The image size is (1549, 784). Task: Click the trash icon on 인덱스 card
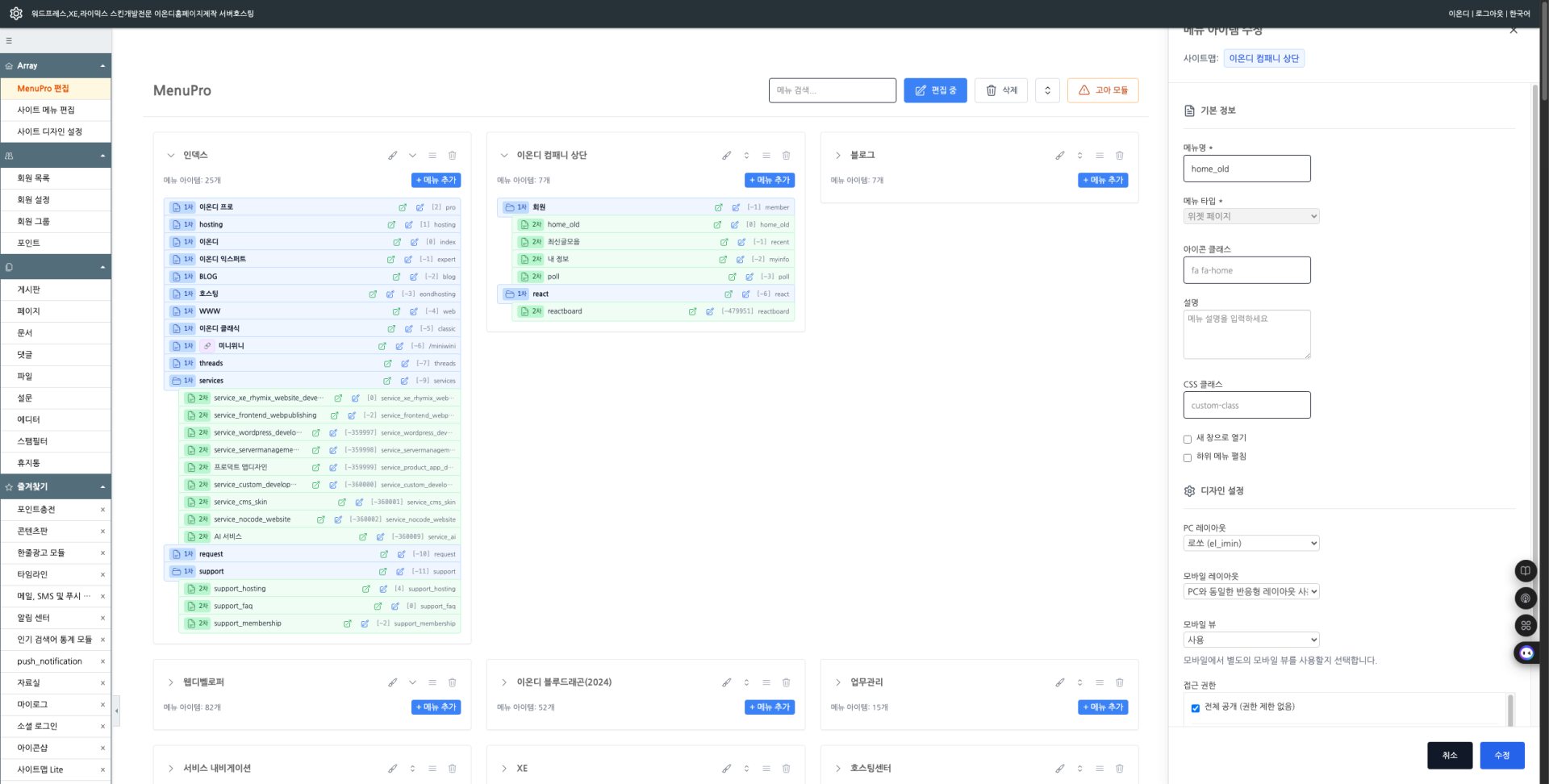[453, 156]
